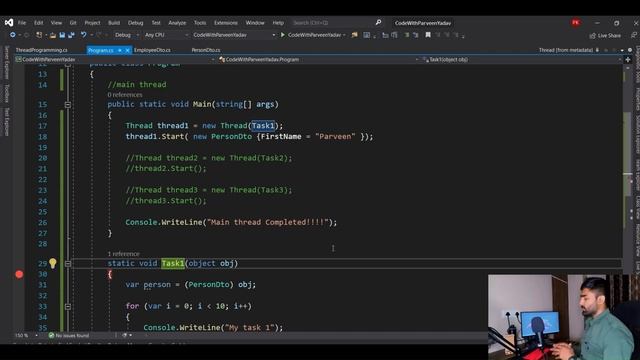This screenshot has width=640, height=360.
Task: Open the Tools menu
Action: 200,23
